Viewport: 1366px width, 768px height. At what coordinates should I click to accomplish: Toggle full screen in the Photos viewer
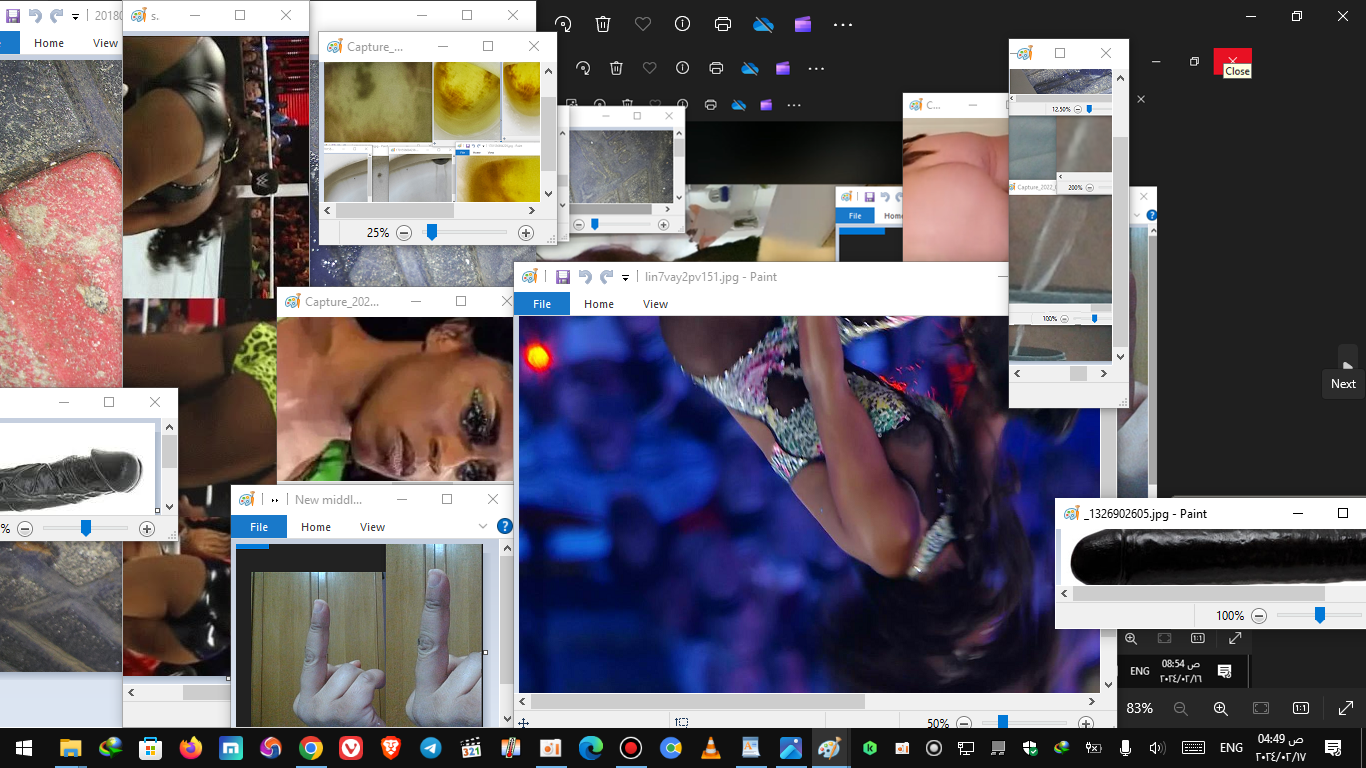(x=1345, y=708)
